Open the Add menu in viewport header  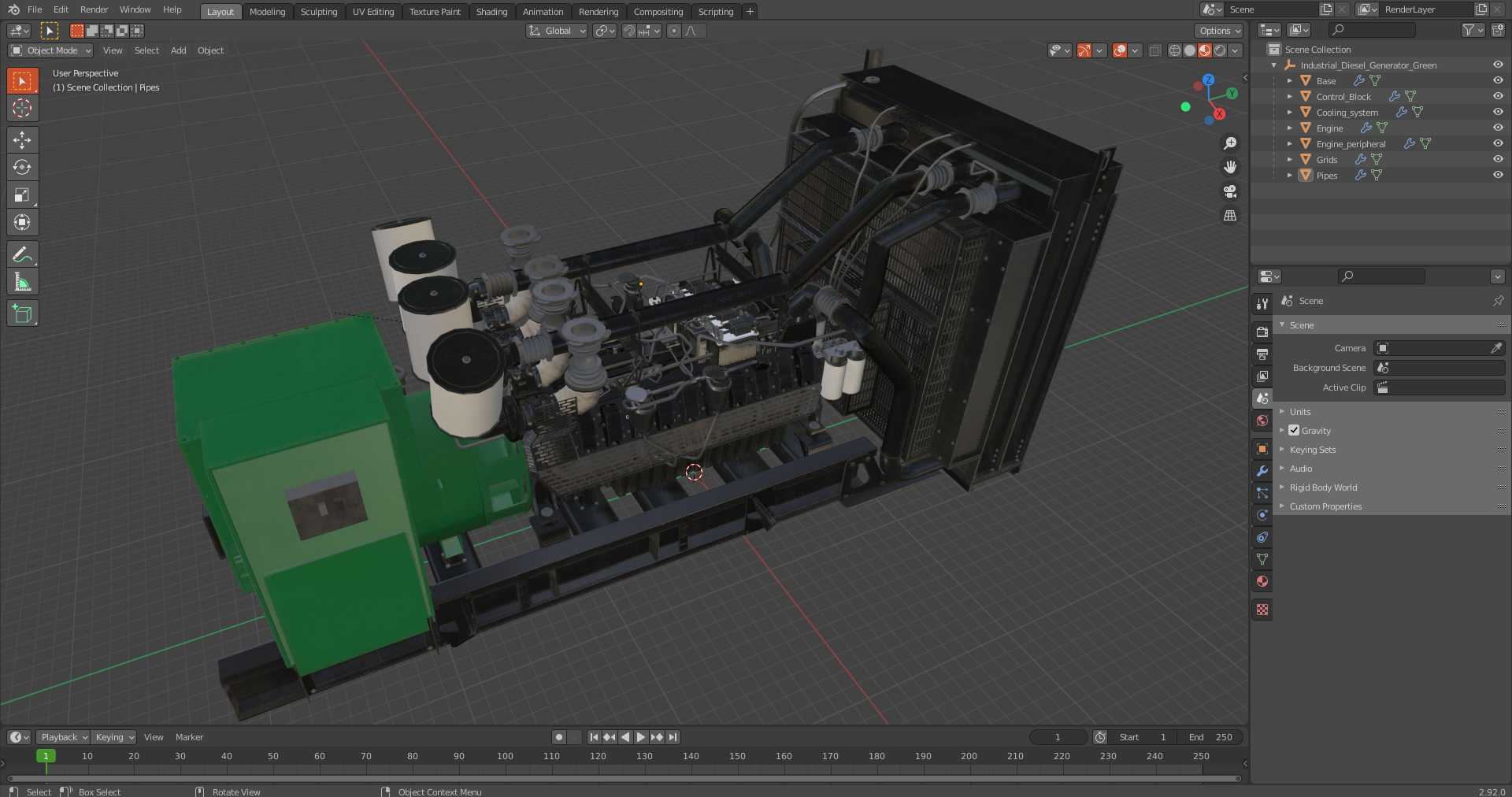[x=179, y=50]
